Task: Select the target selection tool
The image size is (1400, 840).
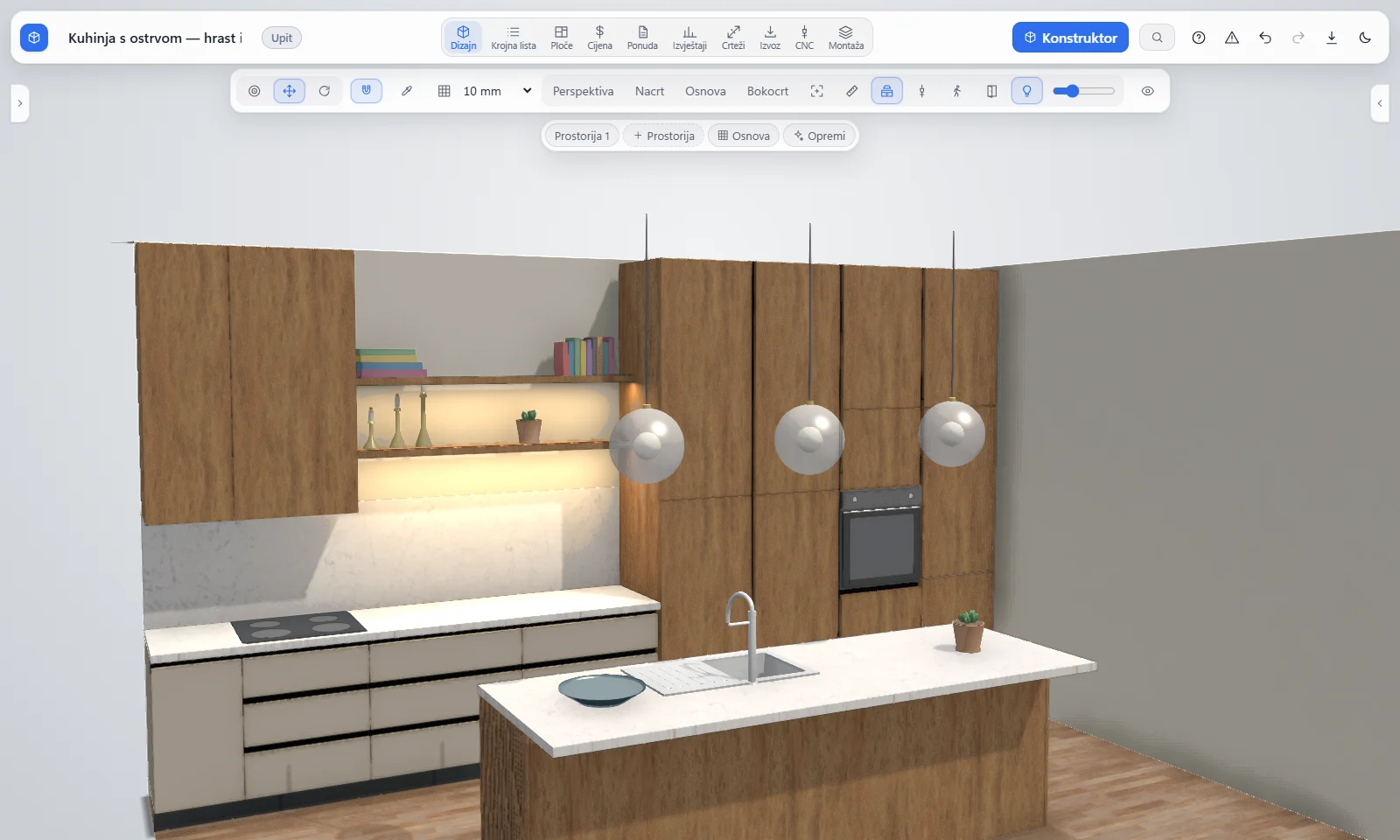Action: pos(255,91)
